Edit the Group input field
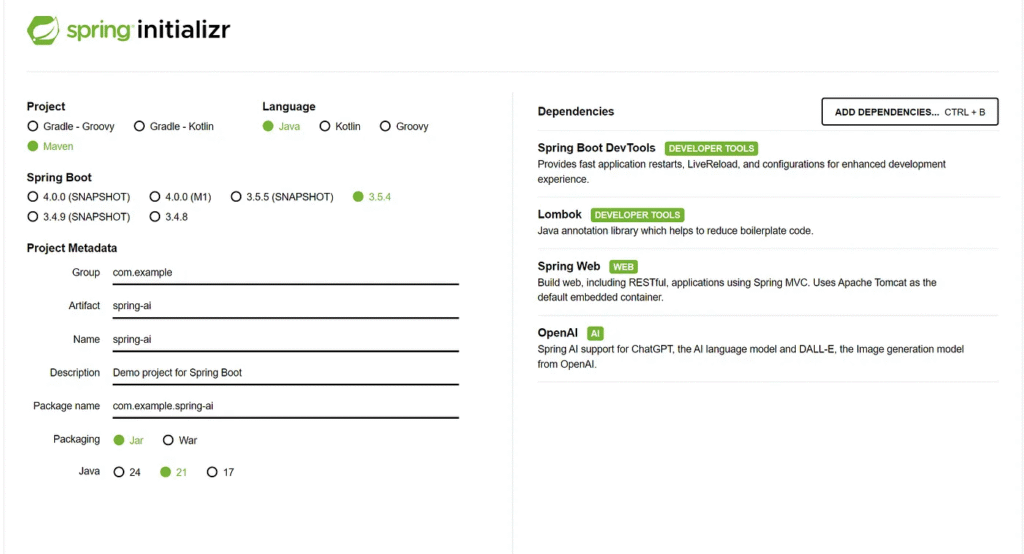 click(x=284, y=272)
